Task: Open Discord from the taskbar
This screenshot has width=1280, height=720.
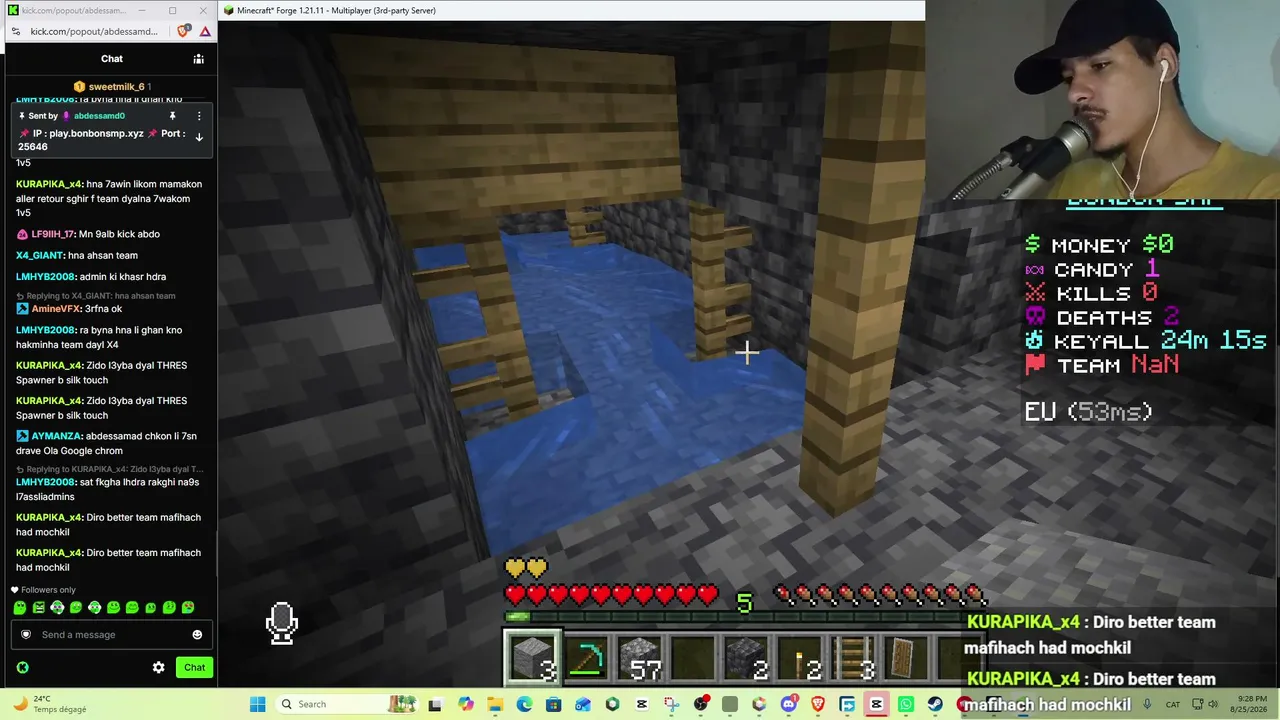Action: click(789, 704)
